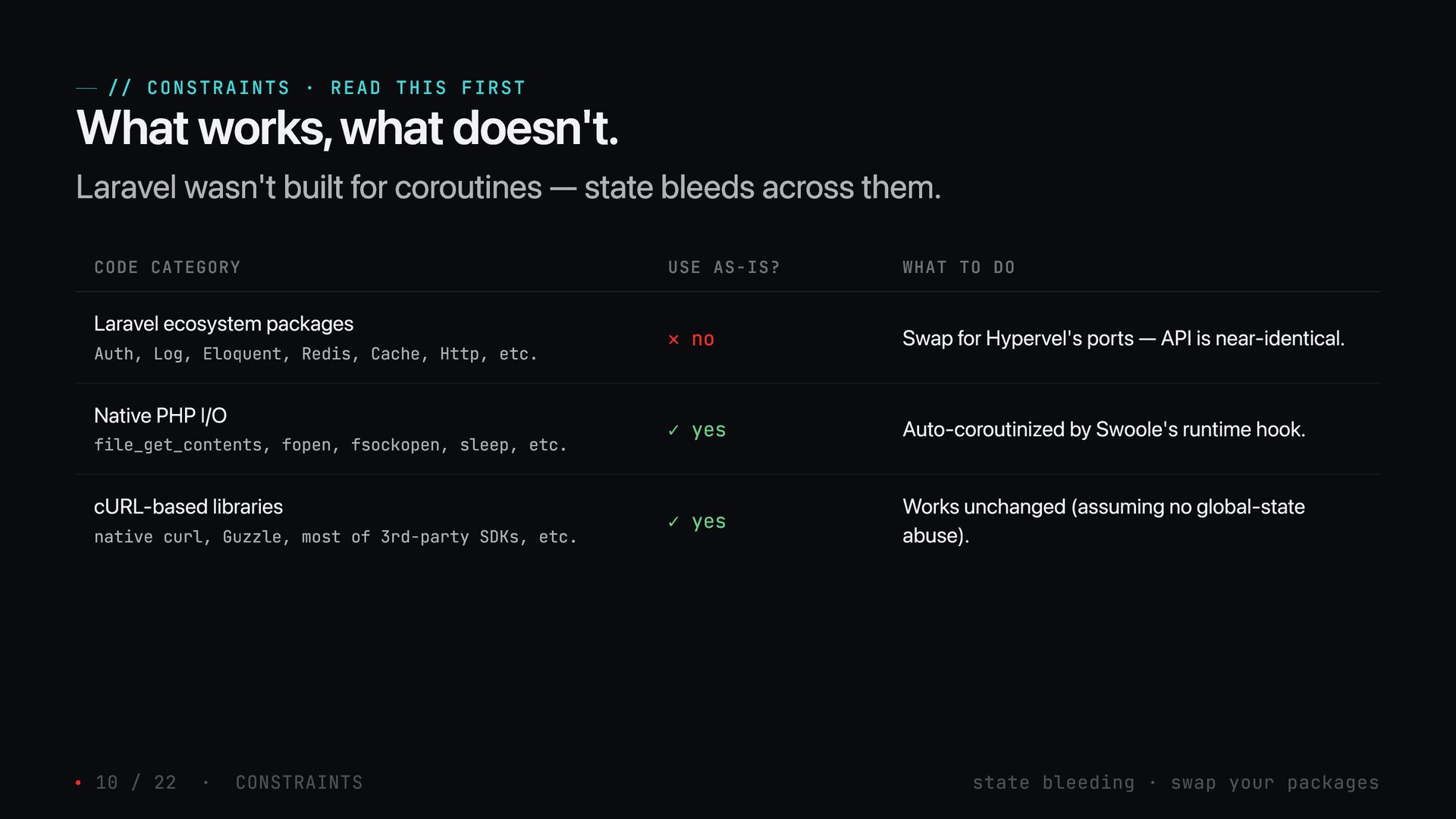The width and height of the screenshot is (1456, 819).
Task: Click the 'cURL-based libraries' row title
Action: click(x=188, y=507)
